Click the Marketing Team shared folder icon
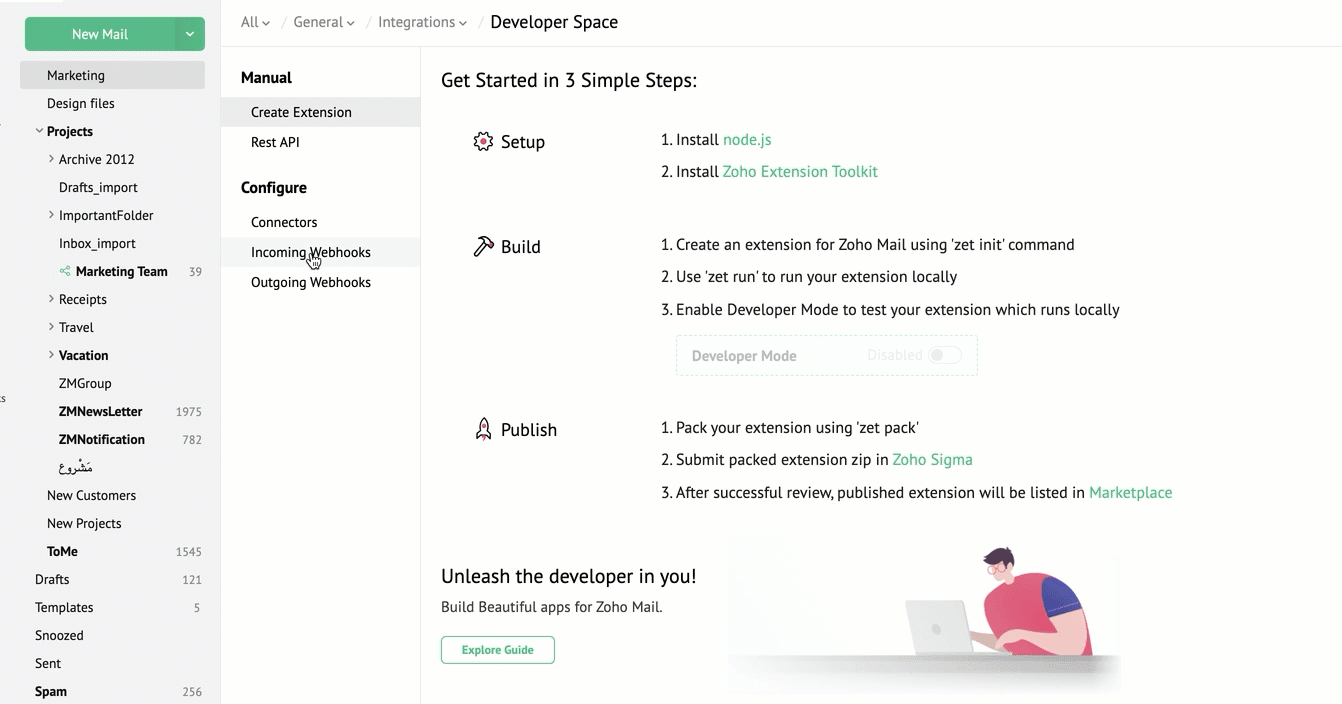This screenshot has width=1342, height=704. tap(65, 271)
